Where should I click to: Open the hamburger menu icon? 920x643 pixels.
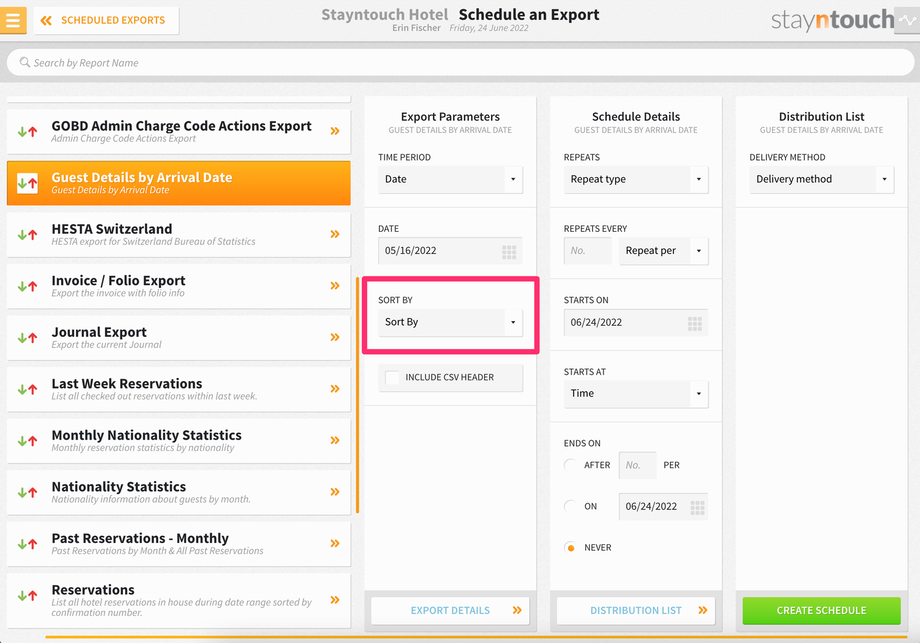pos(13,21)
